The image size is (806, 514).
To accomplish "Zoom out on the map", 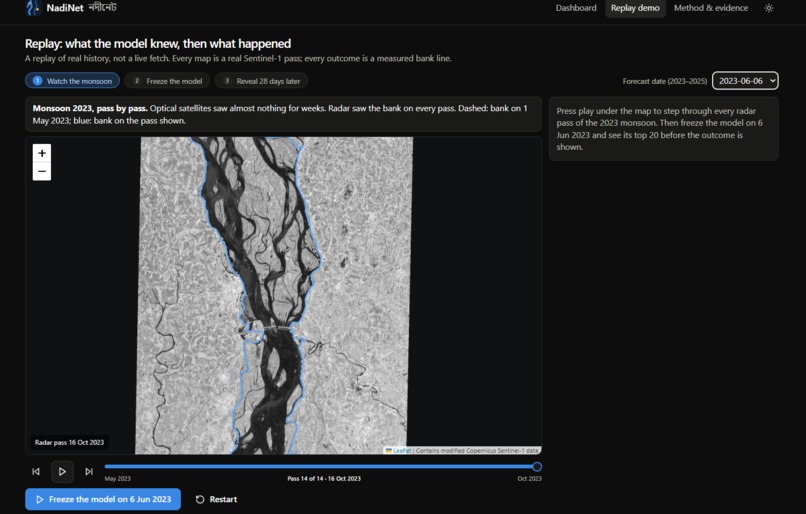I will [x=42, y=171].
